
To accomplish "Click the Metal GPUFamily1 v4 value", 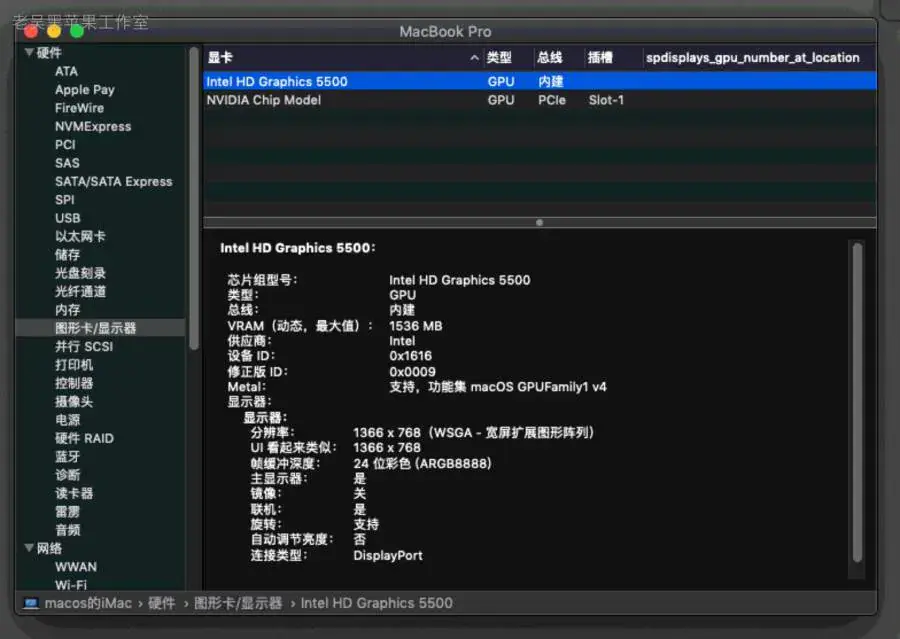I will point(498,387).
